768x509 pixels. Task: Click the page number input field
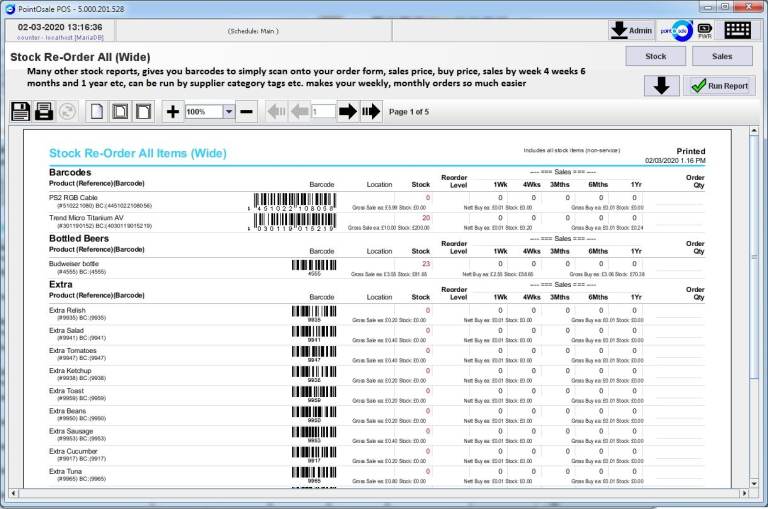322,112
